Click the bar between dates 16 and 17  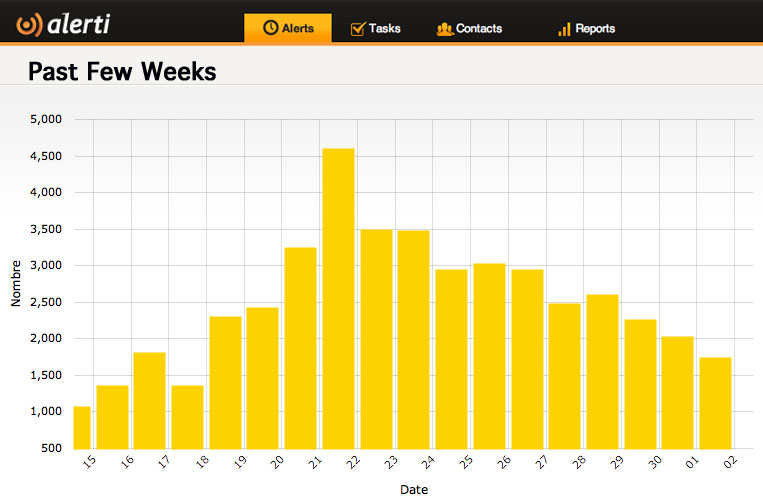[149, 400]
